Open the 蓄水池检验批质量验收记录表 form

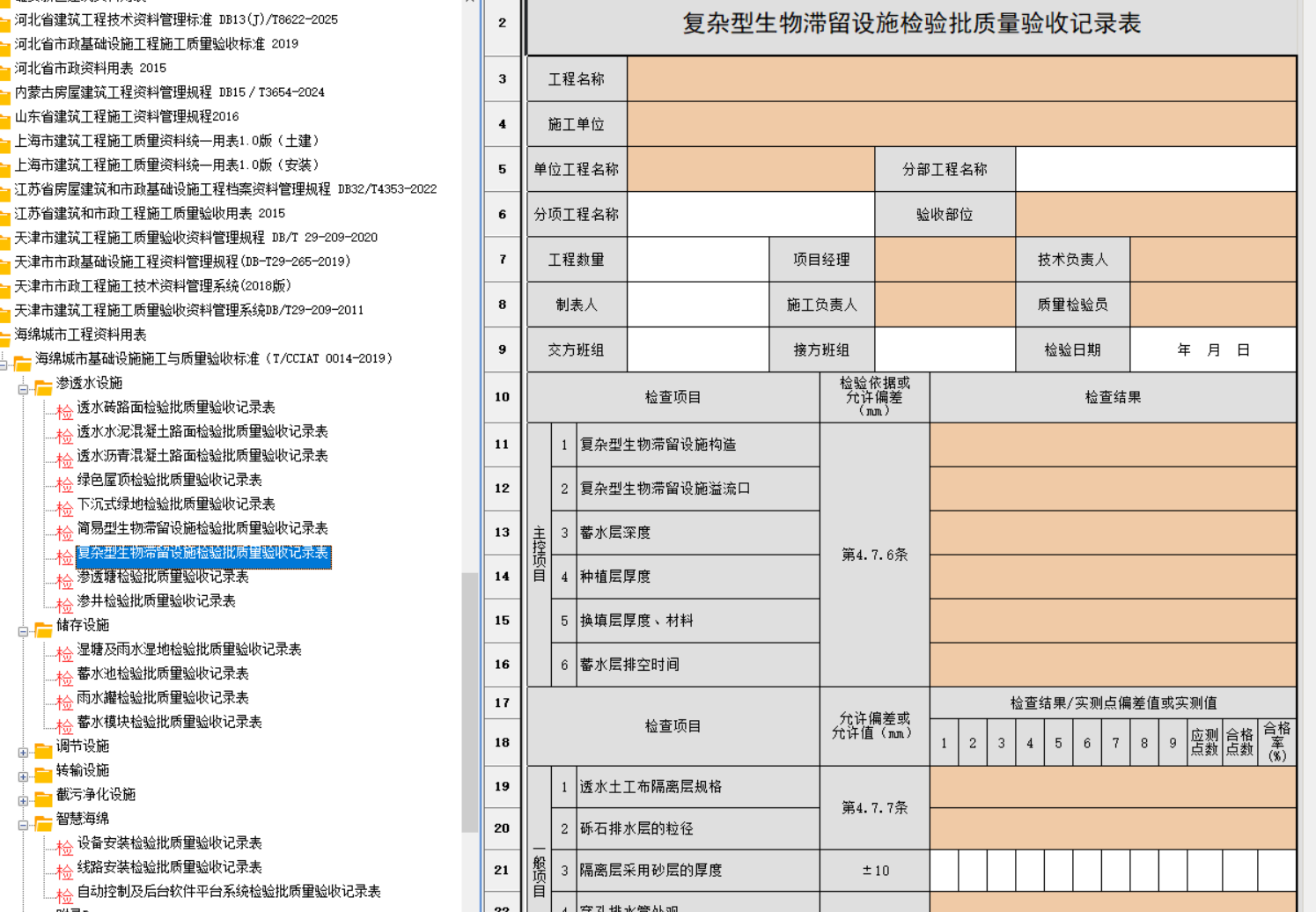(163, 673)
